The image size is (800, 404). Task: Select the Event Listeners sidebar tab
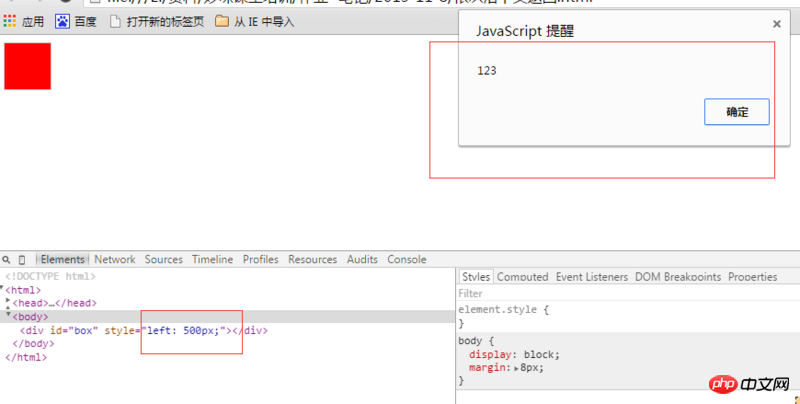pyautogui.click(x=592, y=276)
